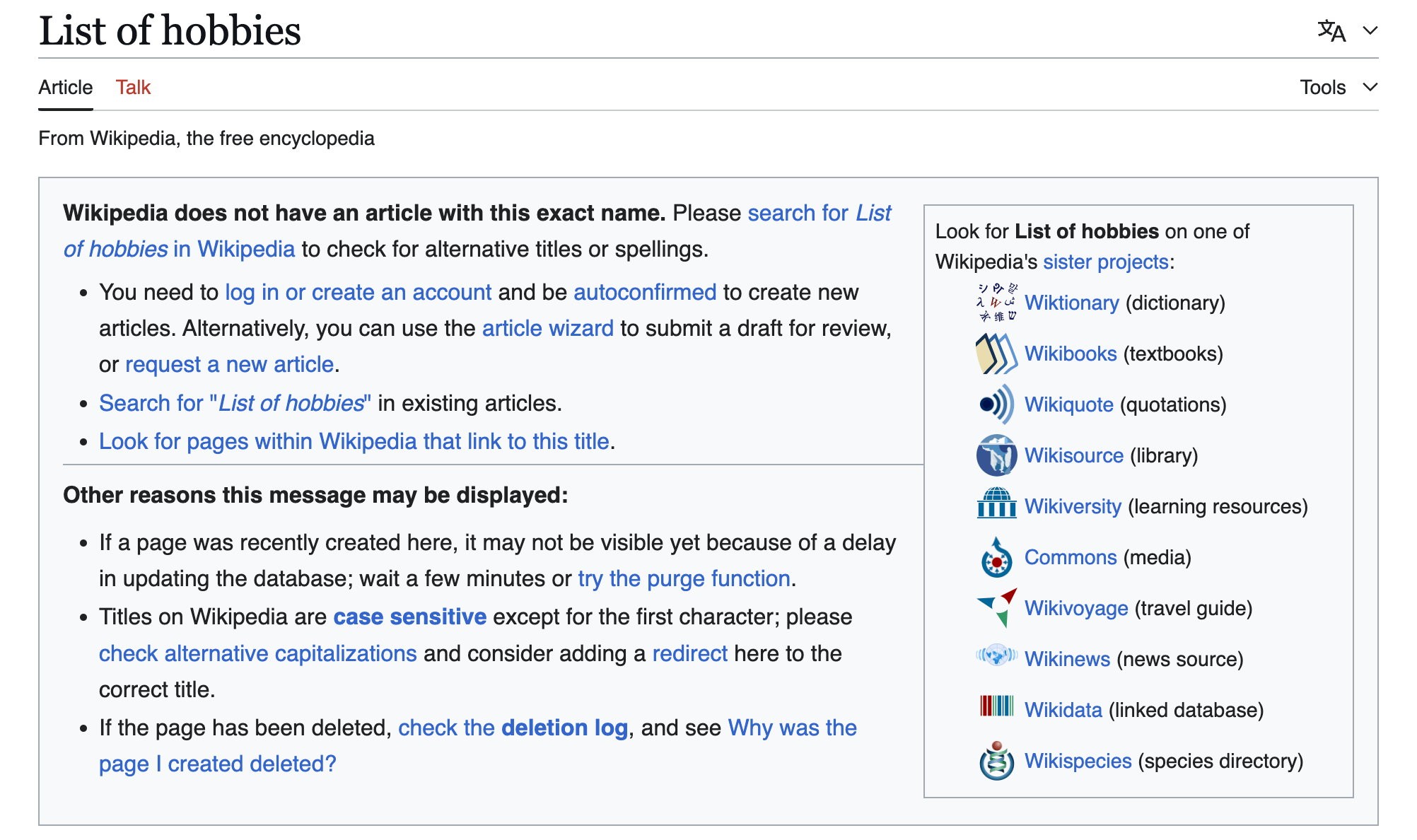
Task: Click the Wikinews globe icon
Action: tap(997, 655)
